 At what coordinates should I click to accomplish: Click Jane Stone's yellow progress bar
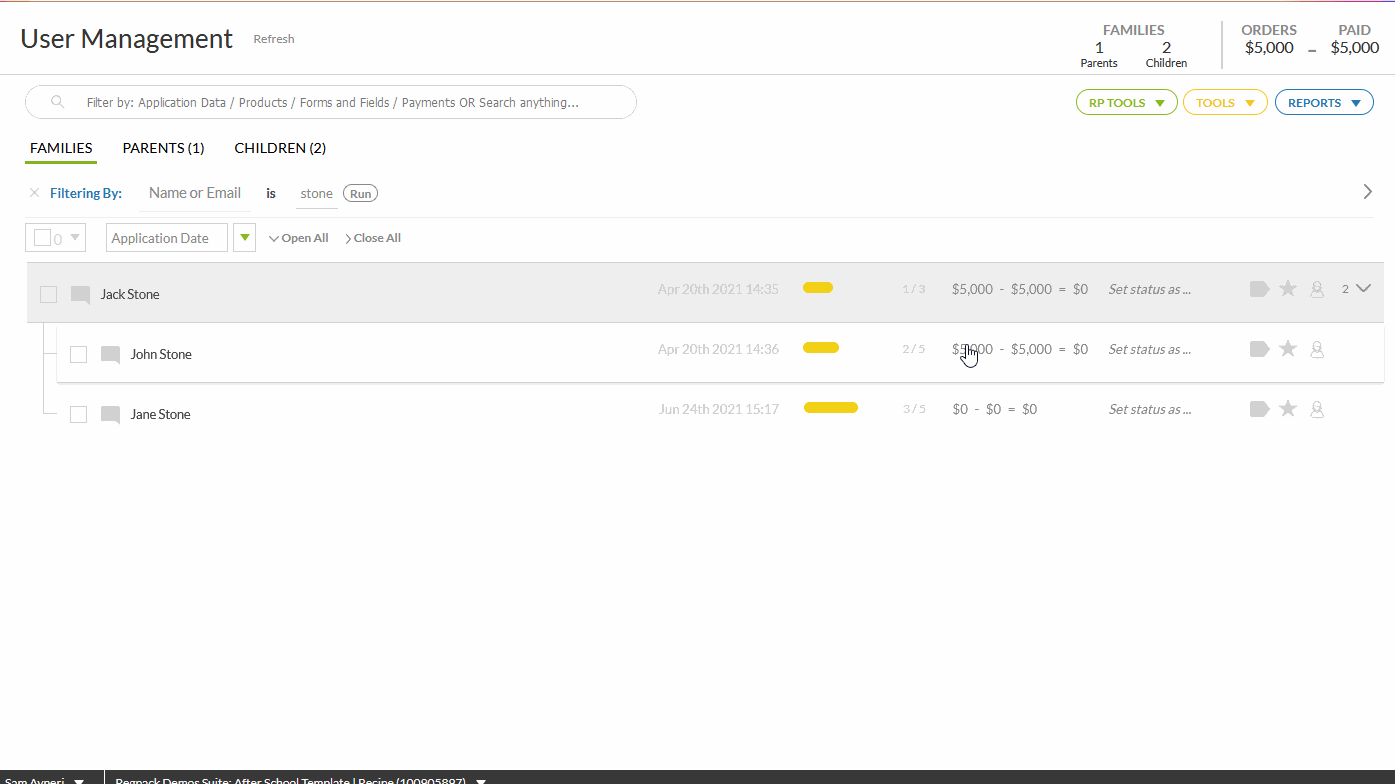(x=830, y=408)
